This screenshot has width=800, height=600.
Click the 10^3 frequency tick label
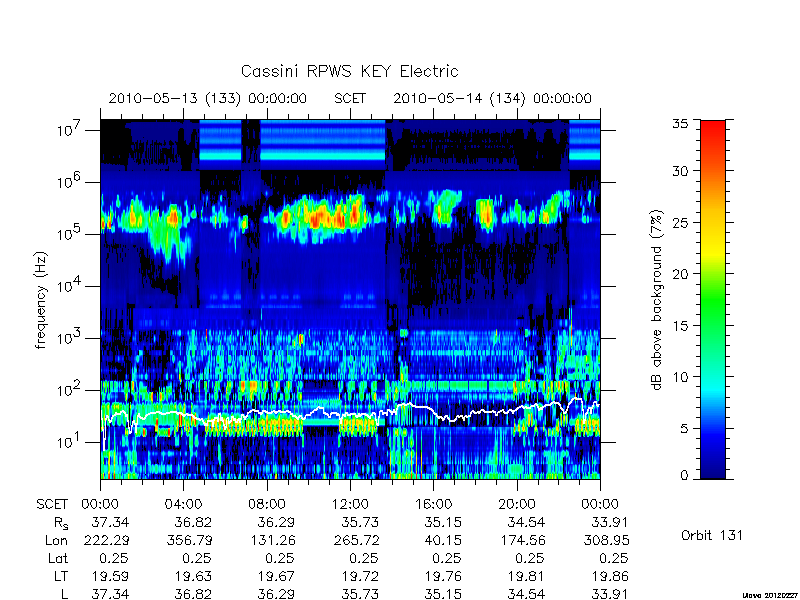(70, 338)
